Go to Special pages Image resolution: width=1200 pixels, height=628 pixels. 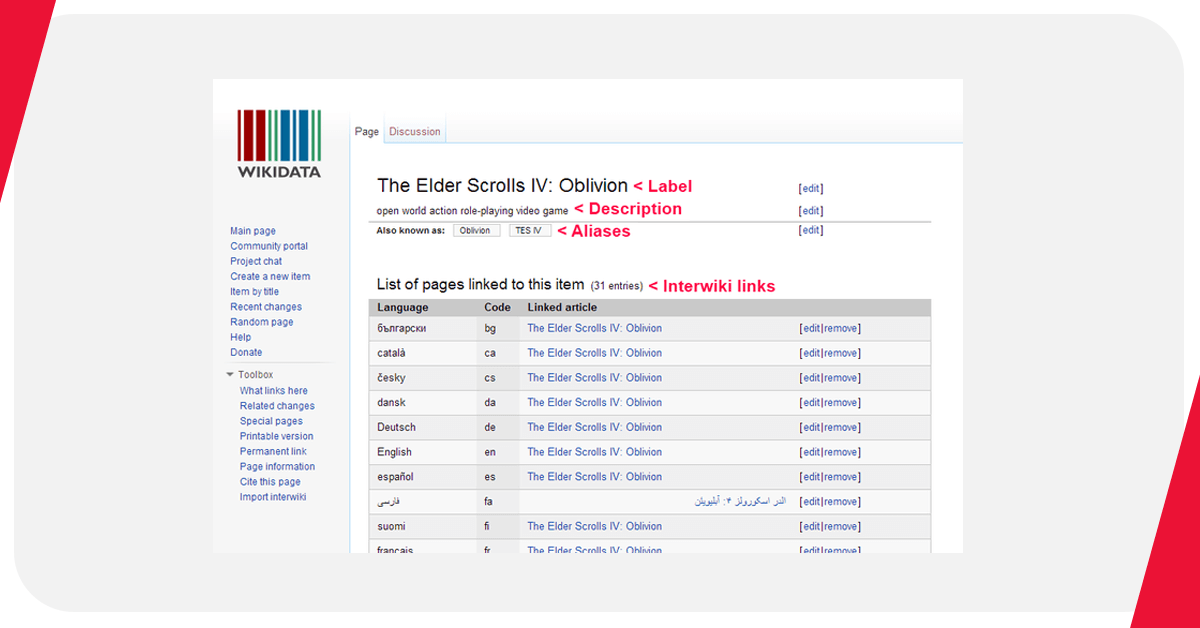pyautogui.click(x=271, y=421)
